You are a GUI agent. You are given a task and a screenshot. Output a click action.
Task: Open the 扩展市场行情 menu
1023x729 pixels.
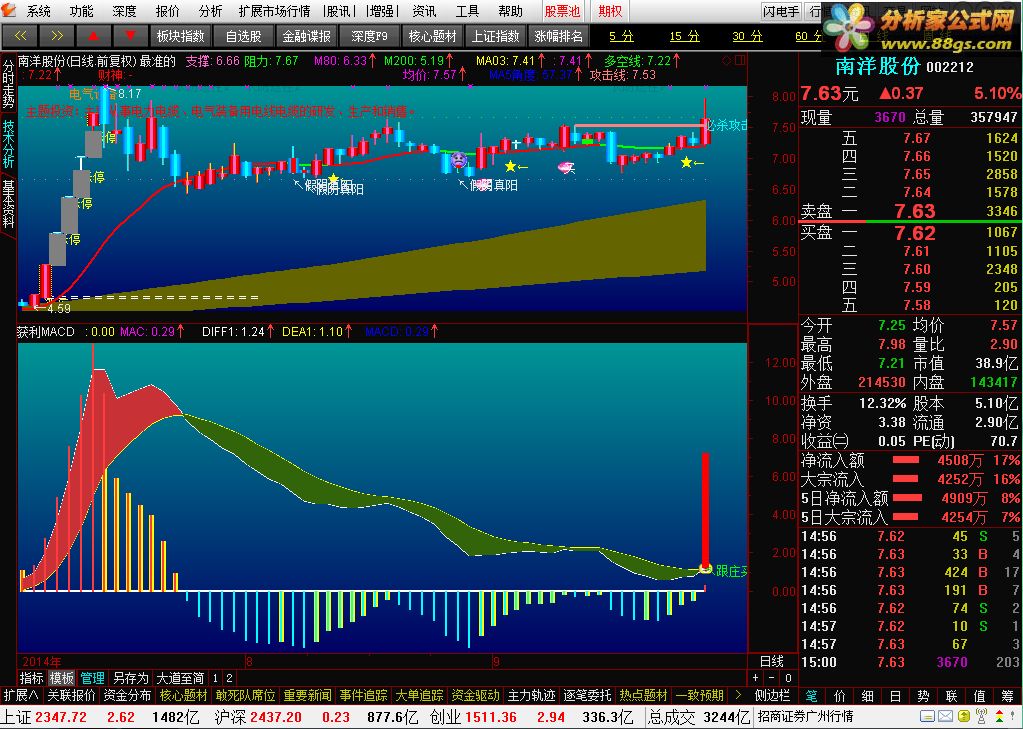pyautogui.click(x=274, y=11)
